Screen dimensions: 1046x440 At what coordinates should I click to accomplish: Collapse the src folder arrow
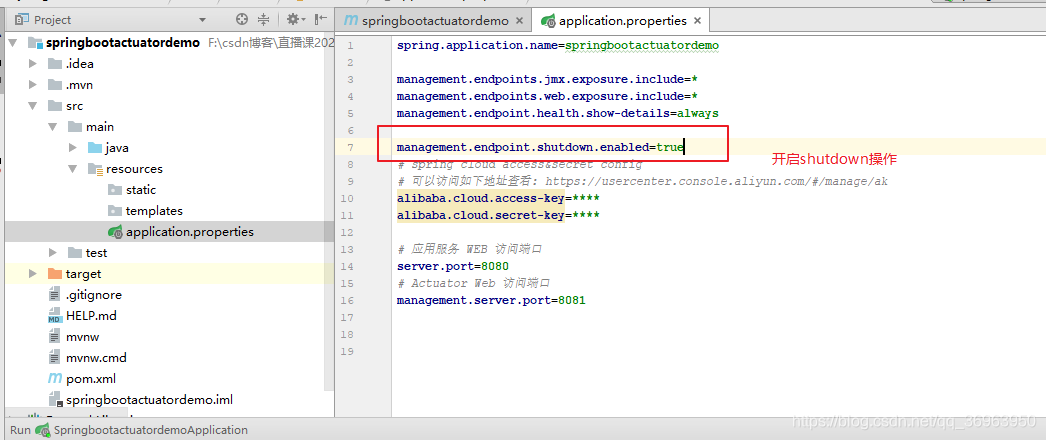(33, 106)
